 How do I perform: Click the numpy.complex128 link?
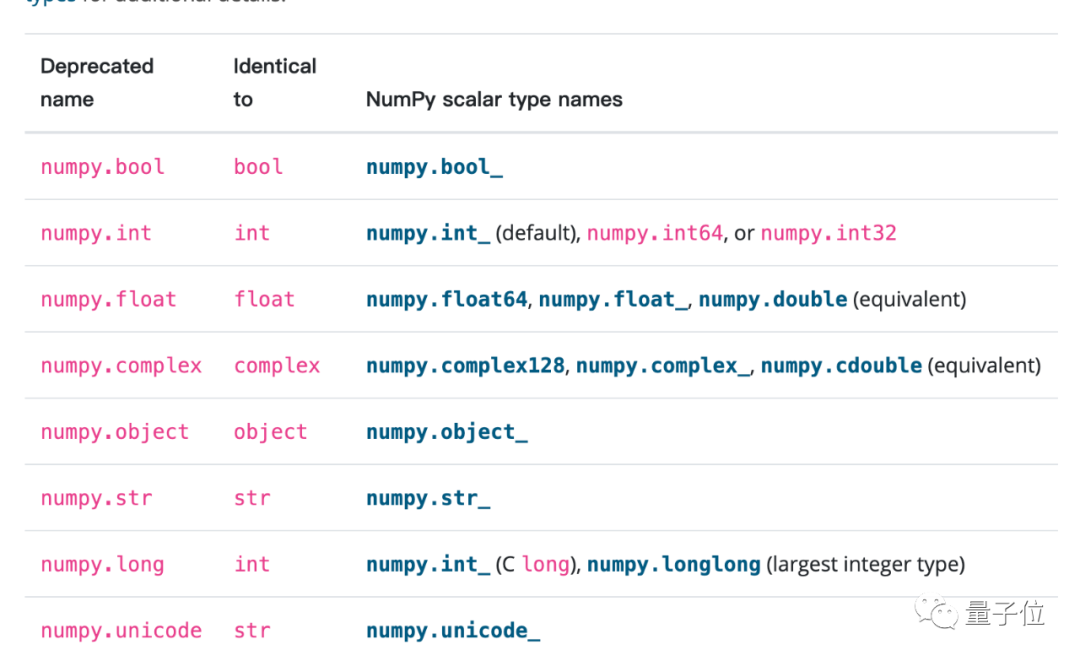click(465, 365)
